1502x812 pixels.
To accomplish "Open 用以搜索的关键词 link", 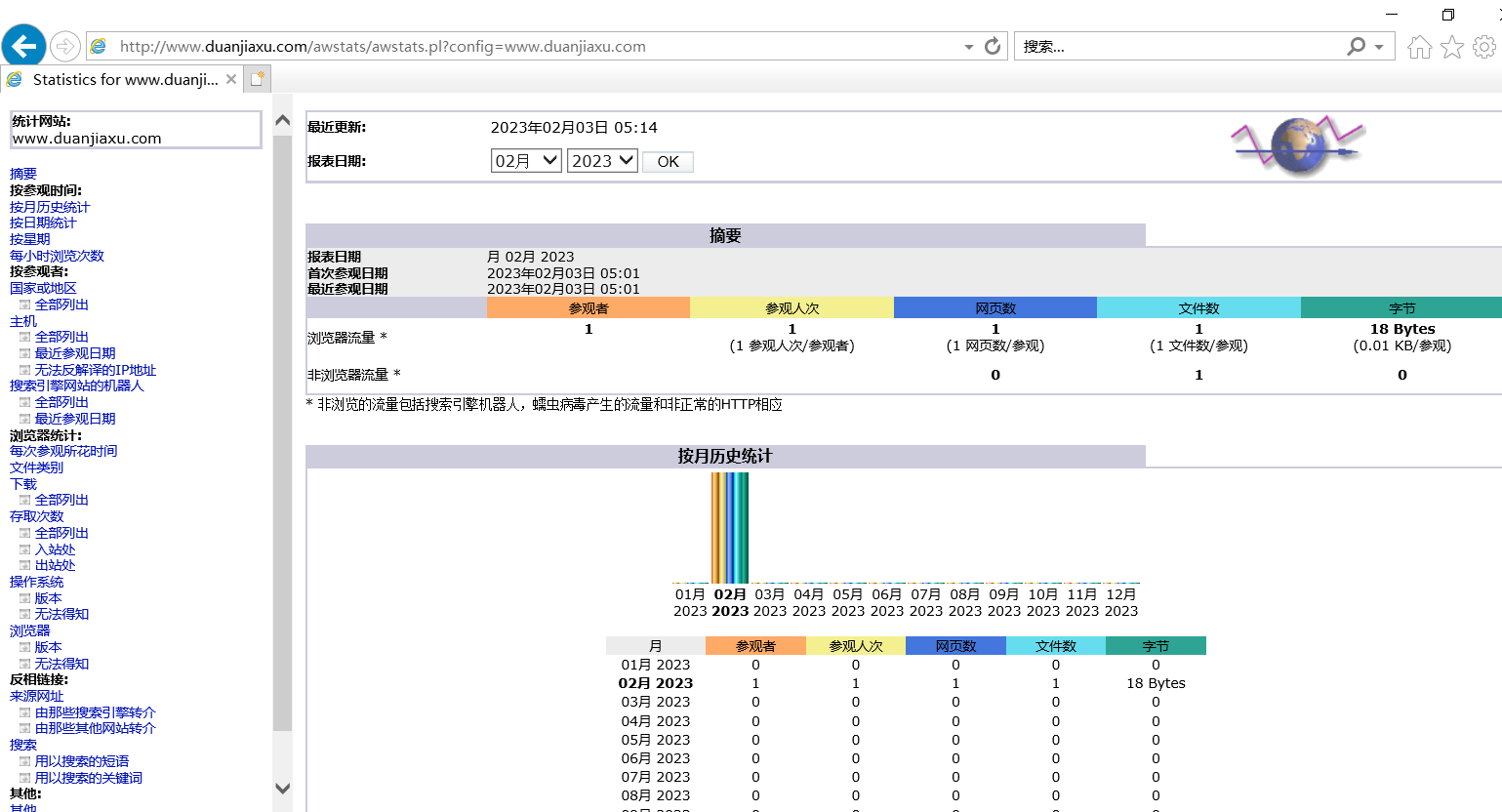I will tap(89, 778).
